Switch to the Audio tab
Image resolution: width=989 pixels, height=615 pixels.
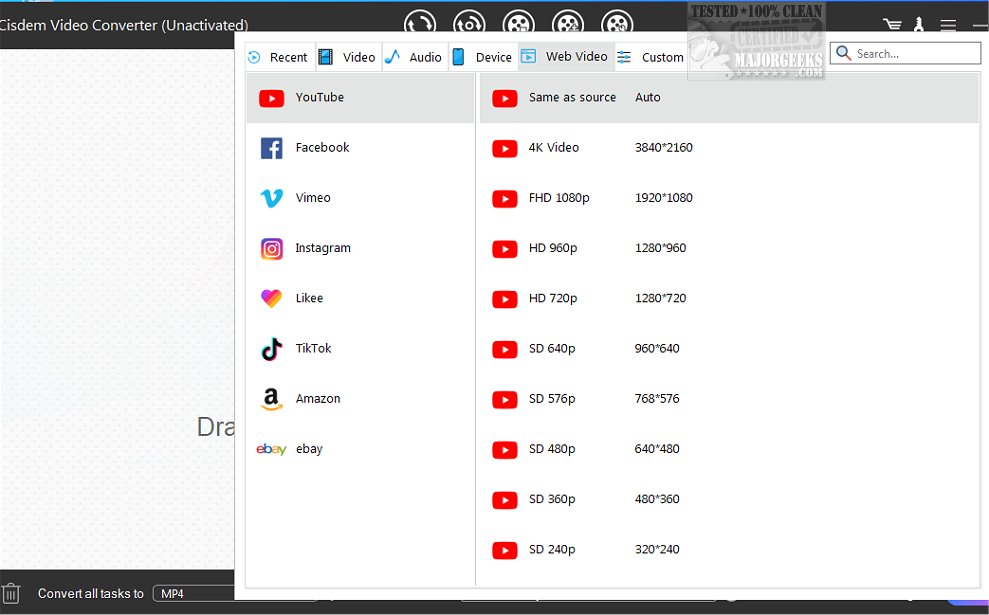tap(414, 57)
